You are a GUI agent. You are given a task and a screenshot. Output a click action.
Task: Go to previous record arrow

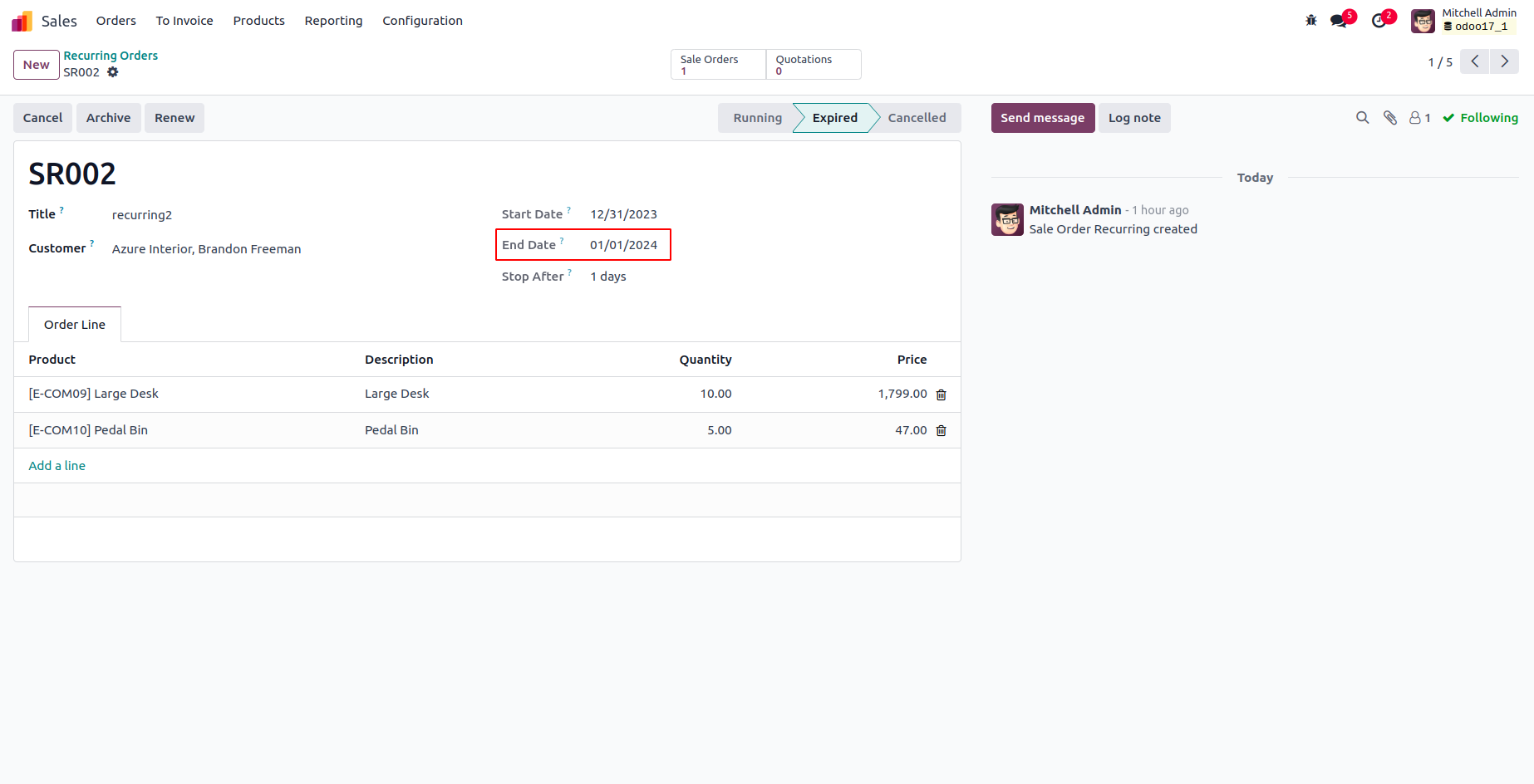click(1475, 61)
